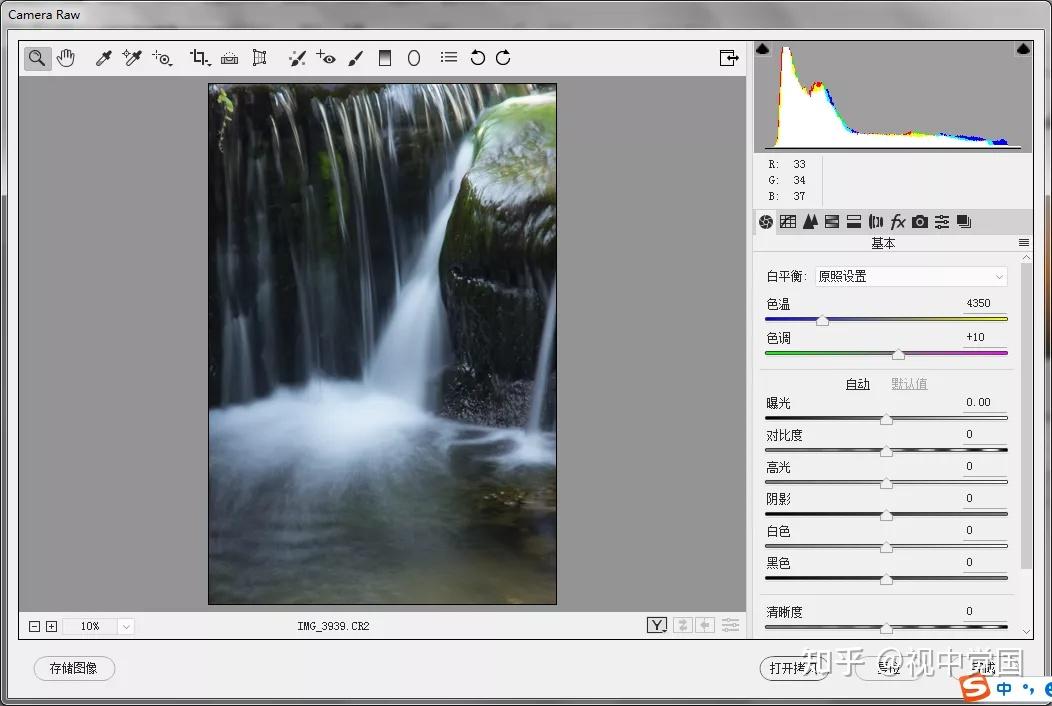1052x706 pixels.
Task: Rotate image counterclockwise
Action: [x=477, y=58]
